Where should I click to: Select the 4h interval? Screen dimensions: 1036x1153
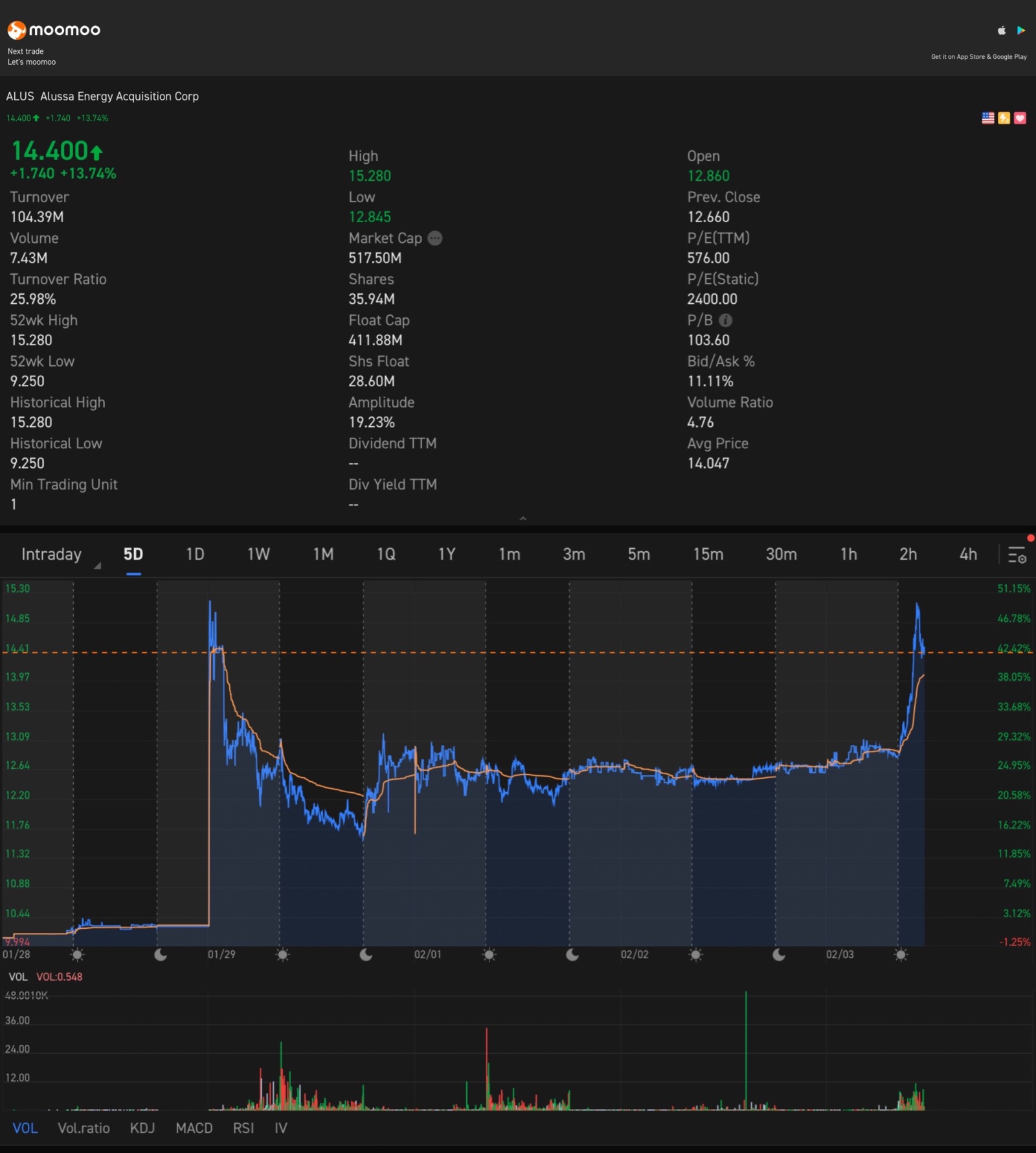pos(968,554)
